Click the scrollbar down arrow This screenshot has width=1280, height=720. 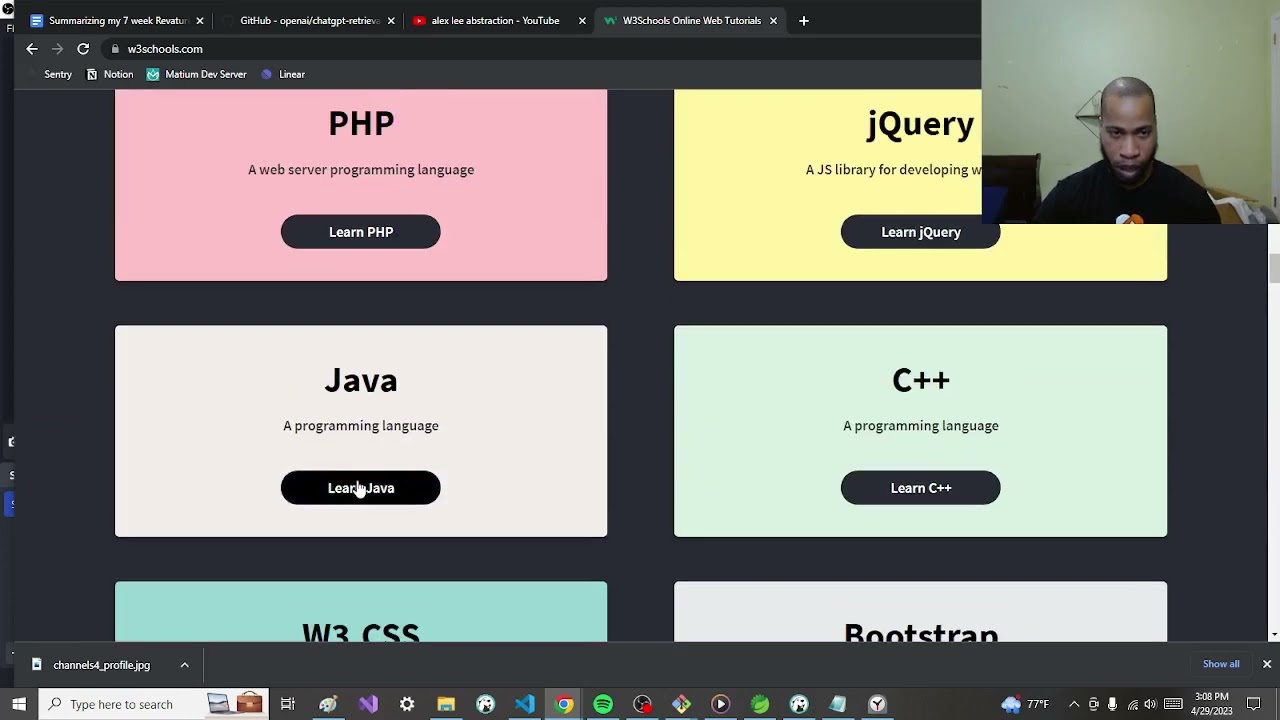(x=1273, y=634)
